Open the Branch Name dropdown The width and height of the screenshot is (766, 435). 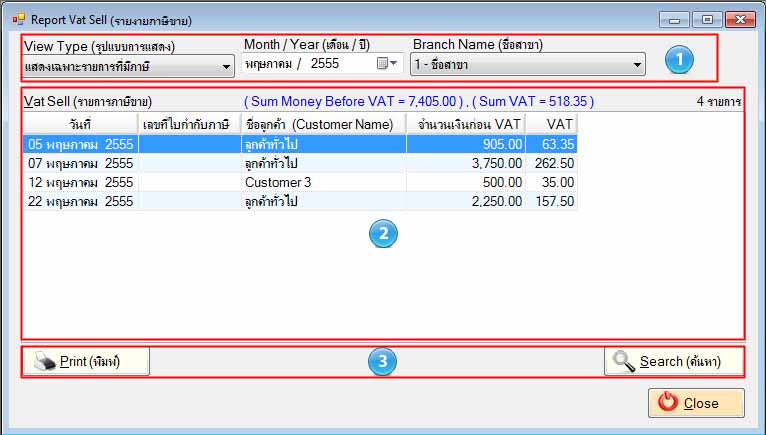(x=528, y=64)
